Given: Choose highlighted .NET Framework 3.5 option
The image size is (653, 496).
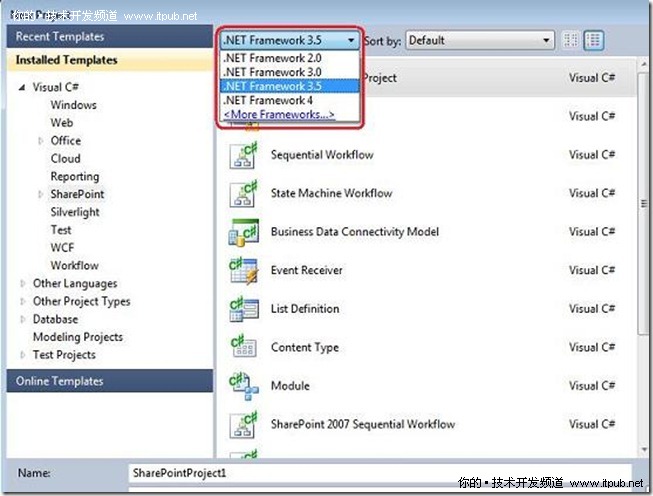Looking at the screenshot, I should (289, 86).
